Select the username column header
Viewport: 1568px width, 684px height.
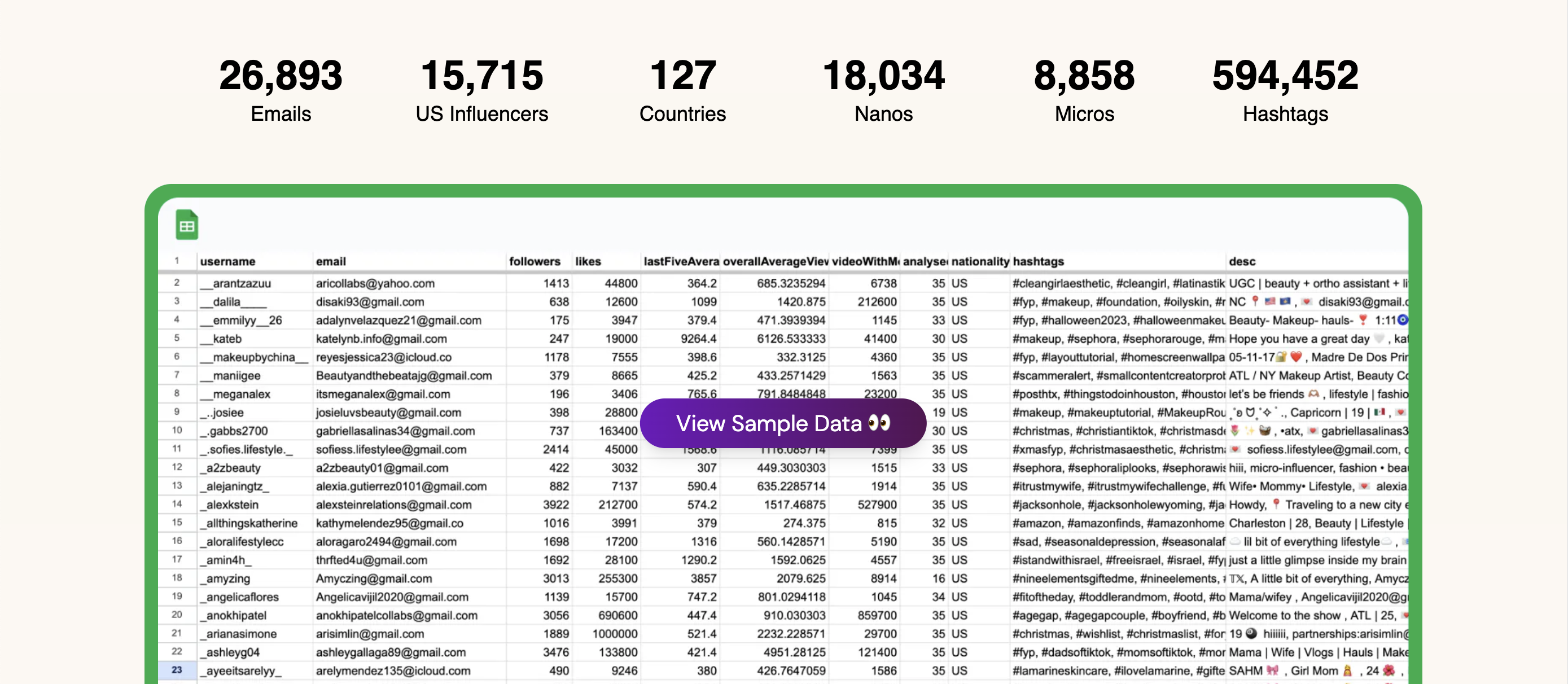click(x=227, y=262)
